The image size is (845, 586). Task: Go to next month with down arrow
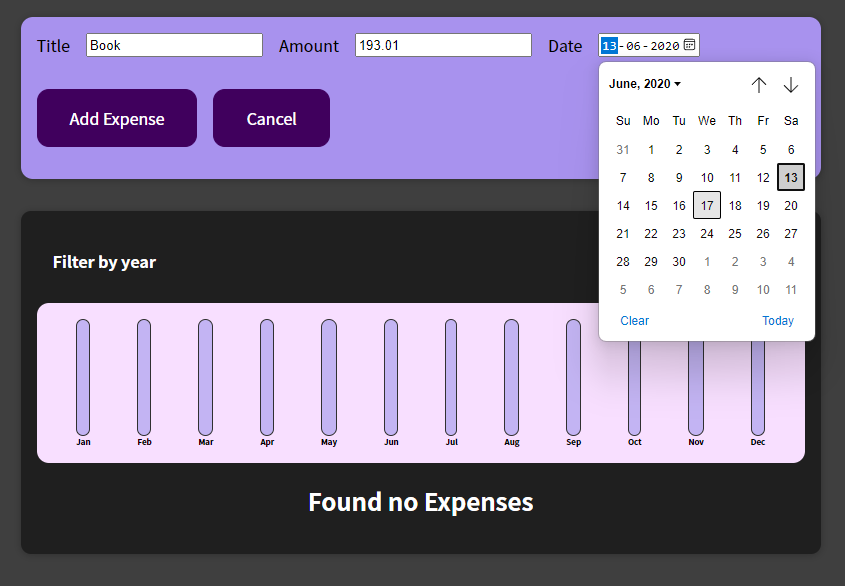point(791,85)
